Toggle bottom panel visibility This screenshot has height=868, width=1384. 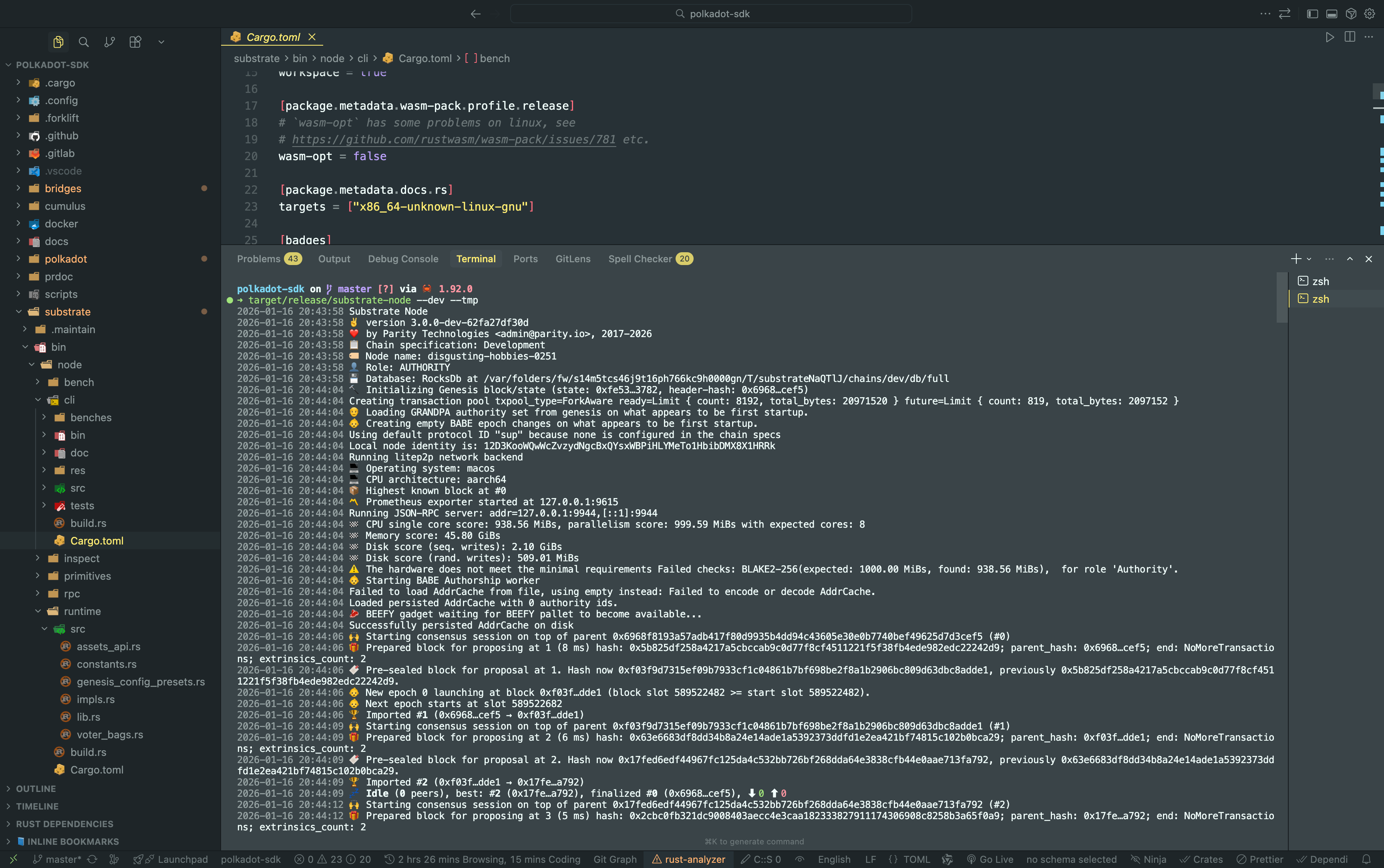[x=1332, y=14]
